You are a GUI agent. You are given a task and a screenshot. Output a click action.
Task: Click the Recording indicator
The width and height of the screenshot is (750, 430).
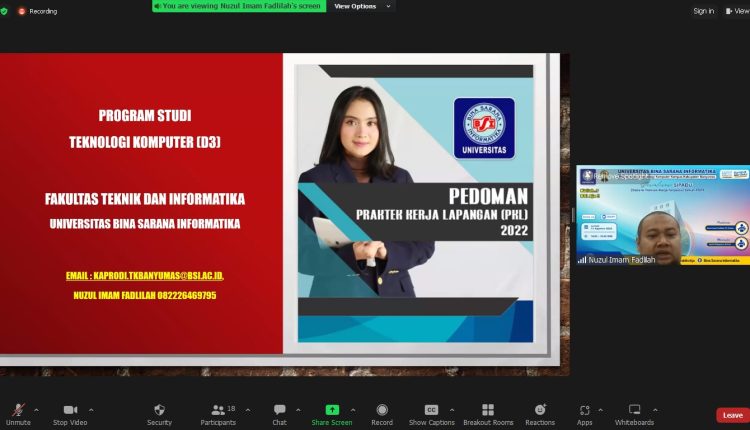tap(37, 11)
